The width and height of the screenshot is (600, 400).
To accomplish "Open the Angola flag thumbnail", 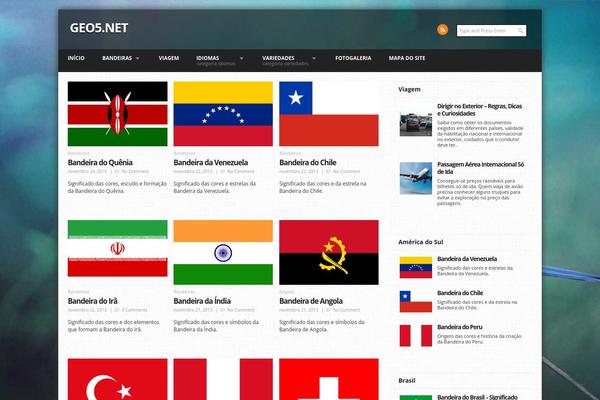I will pos(329,252).
